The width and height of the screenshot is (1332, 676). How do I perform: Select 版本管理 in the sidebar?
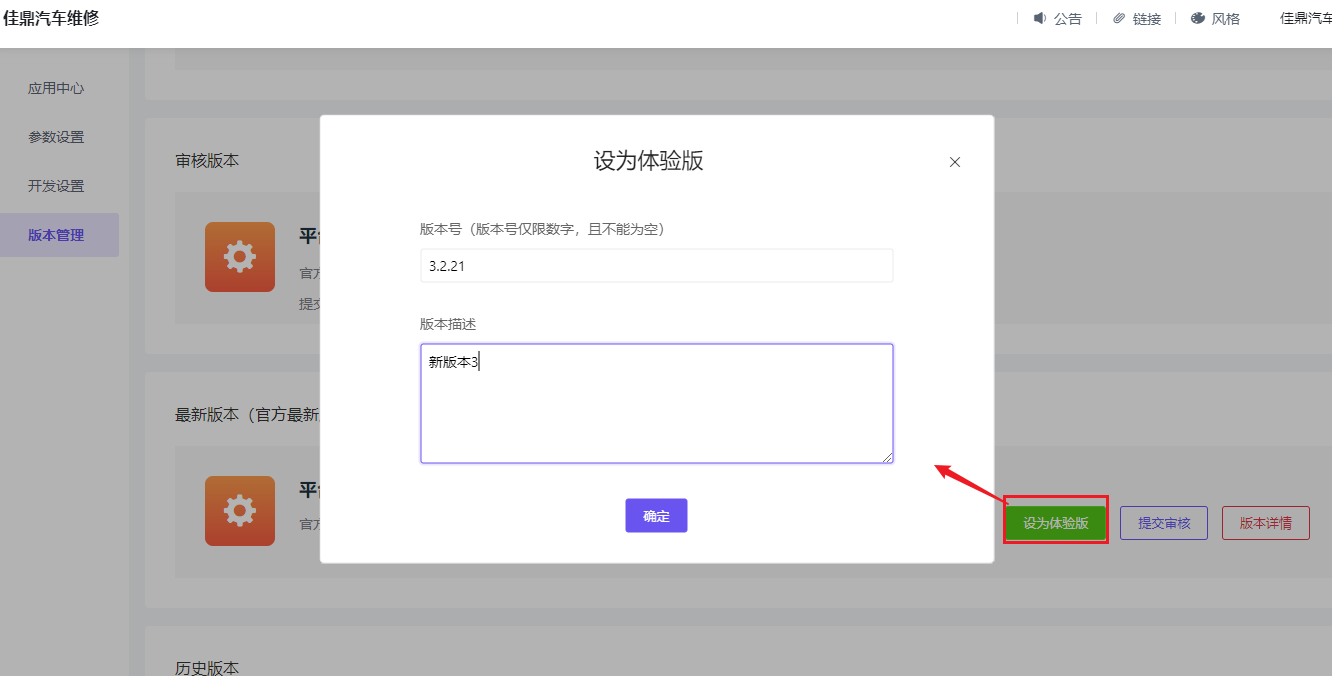(x=55, y=234)
